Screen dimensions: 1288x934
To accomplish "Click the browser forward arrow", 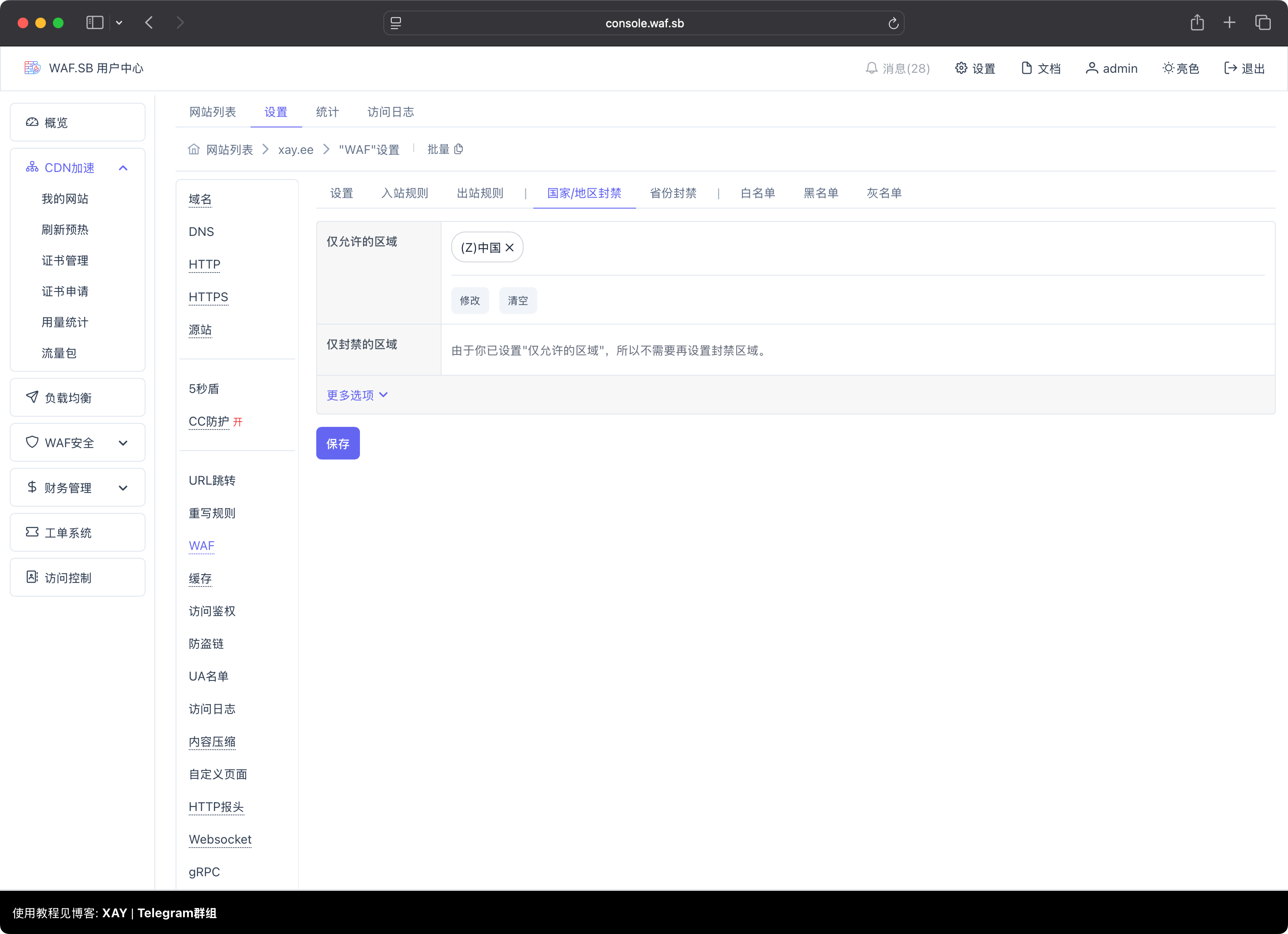I will (180, 23).
